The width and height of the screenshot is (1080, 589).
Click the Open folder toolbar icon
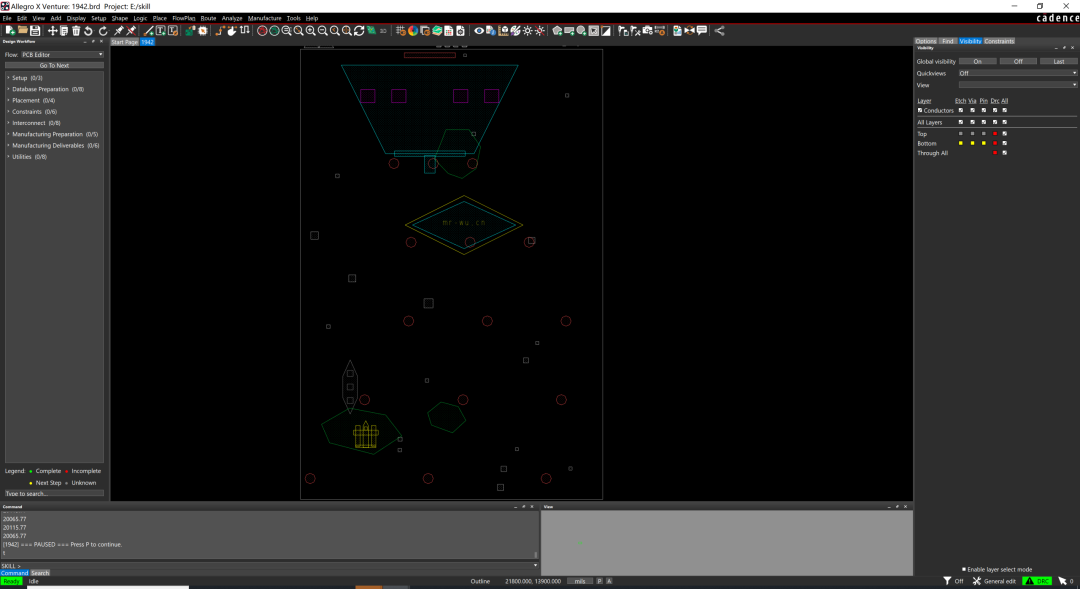(23, 30)
